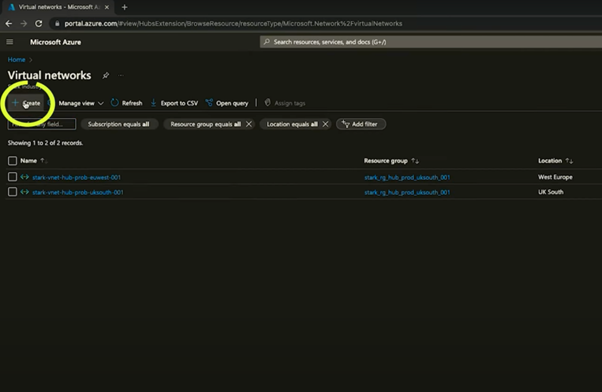Pin the Virtual networks page to dashboard
Viewport: 602px width, 392px height.
106,76
